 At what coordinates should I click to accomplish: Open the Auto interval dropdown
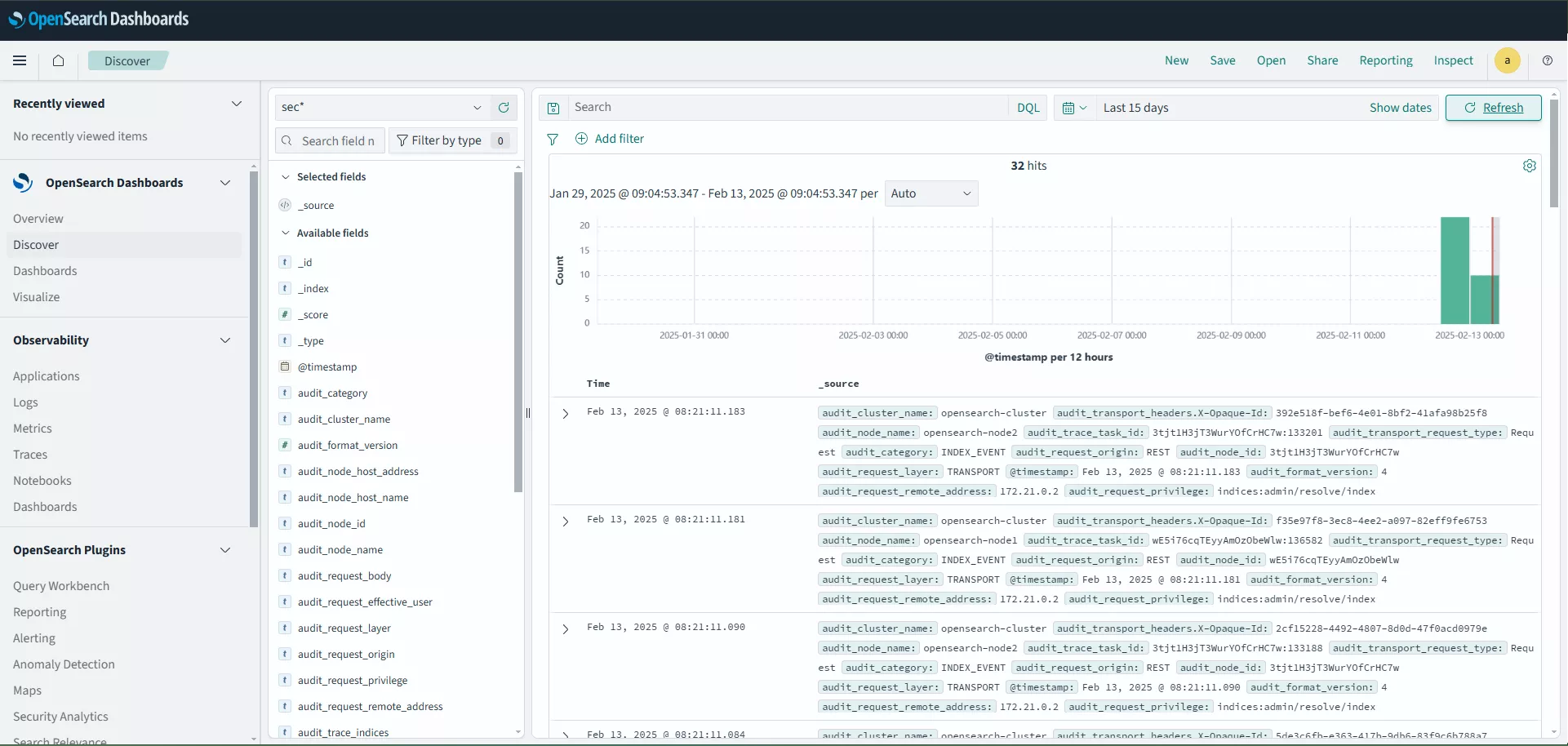tap(931, 193)
